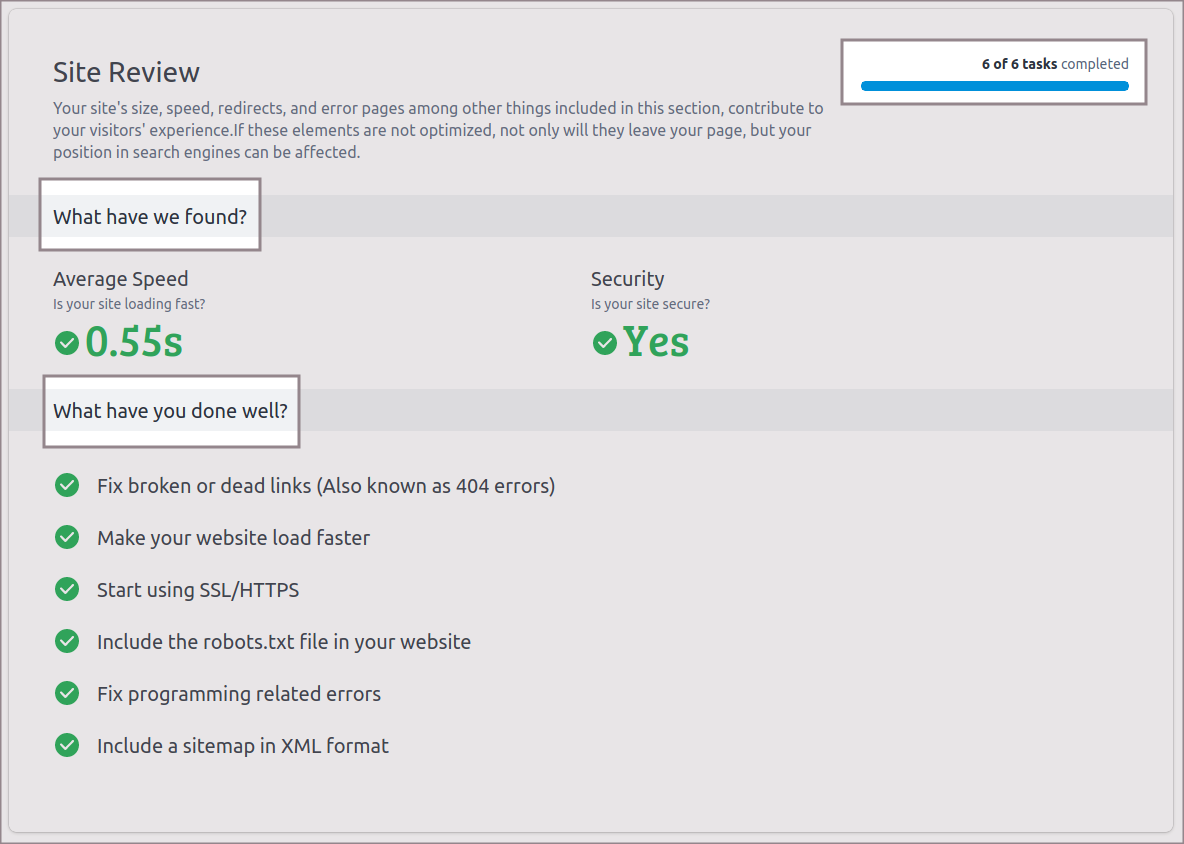The height and width of the screenshot is (844, 1184).
Task: Click the green check icon beside Yes
Action: [604, 343]
